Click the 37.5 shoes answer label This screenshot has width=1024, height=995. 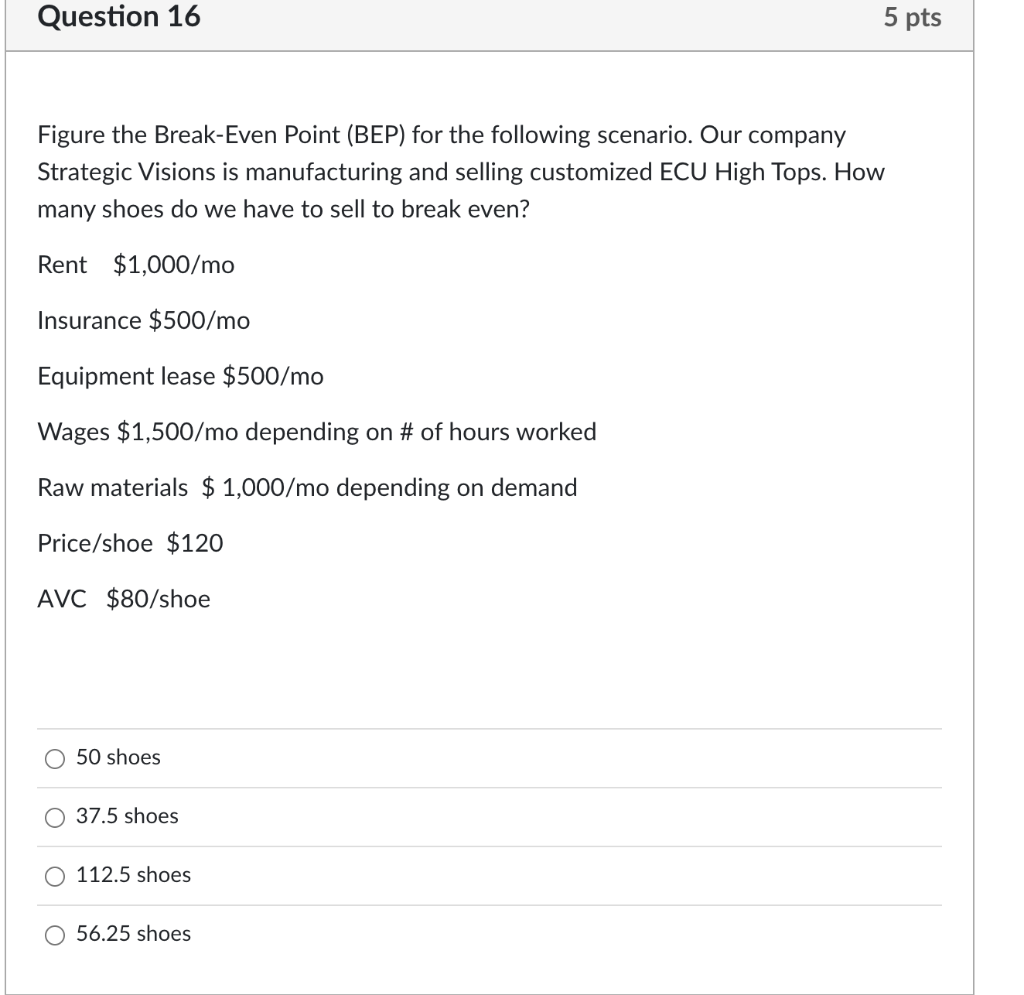[125, 817]
